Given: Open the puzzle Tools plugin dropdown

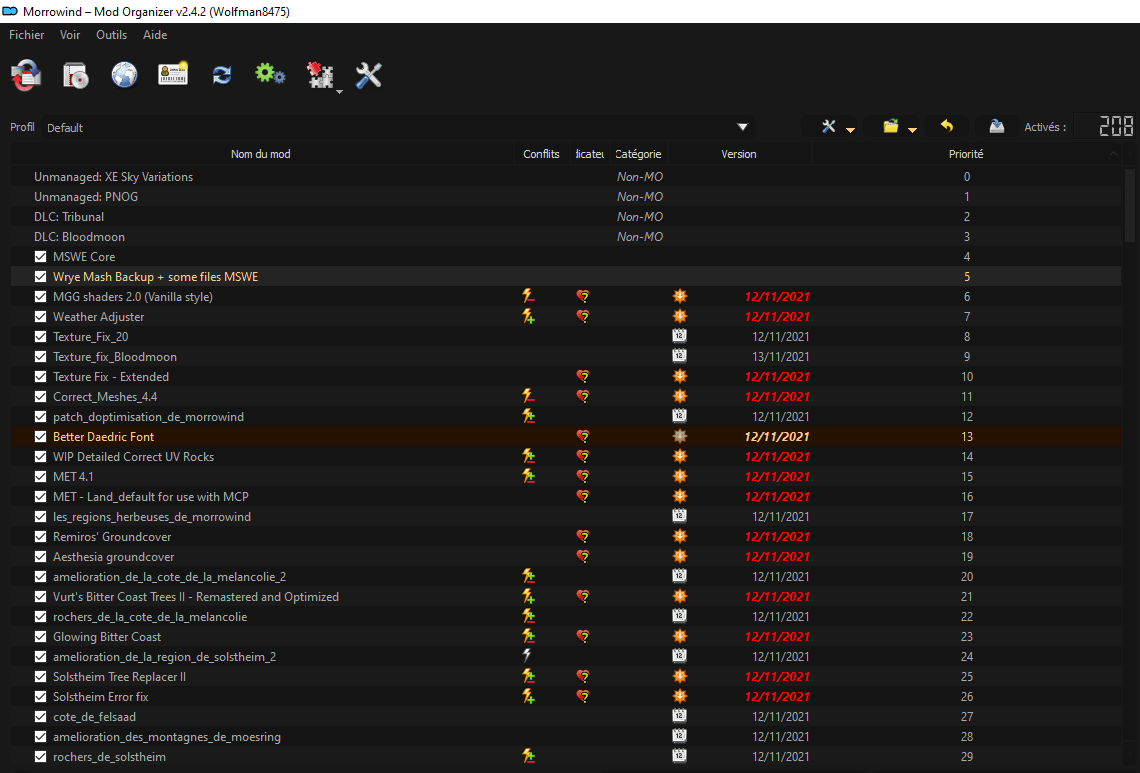Looking at the screenshot, I should (x=322, y=77).
